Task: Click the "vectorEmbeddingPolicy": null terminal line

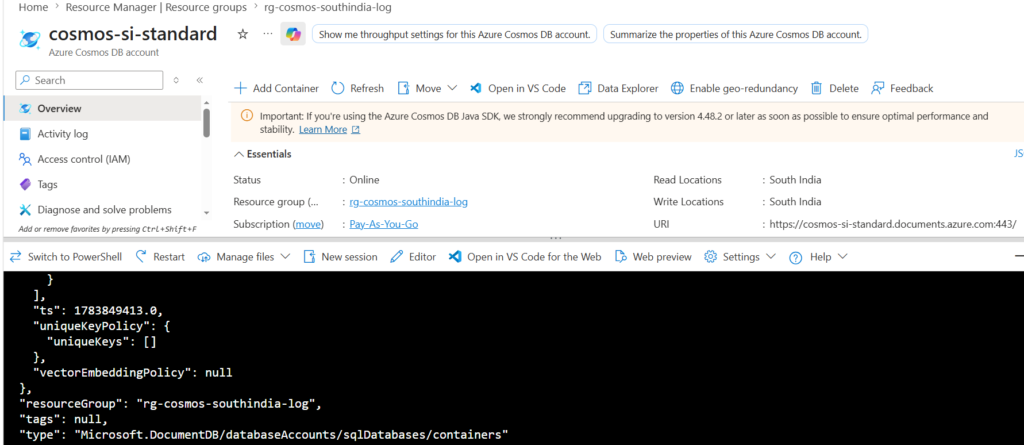Action: click(133, 373)
